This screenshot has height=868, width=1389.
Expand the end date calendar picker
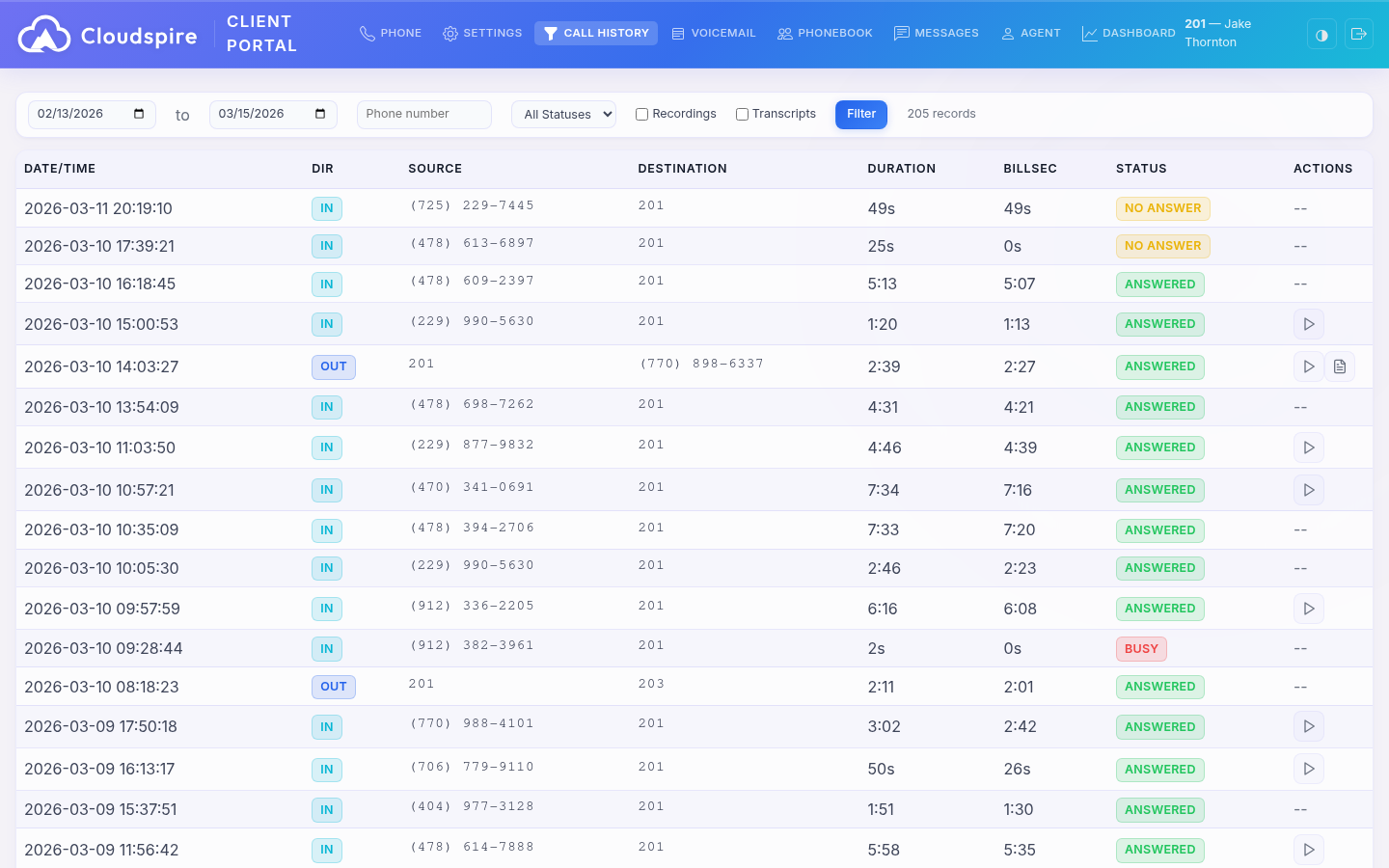coord(321,114)
